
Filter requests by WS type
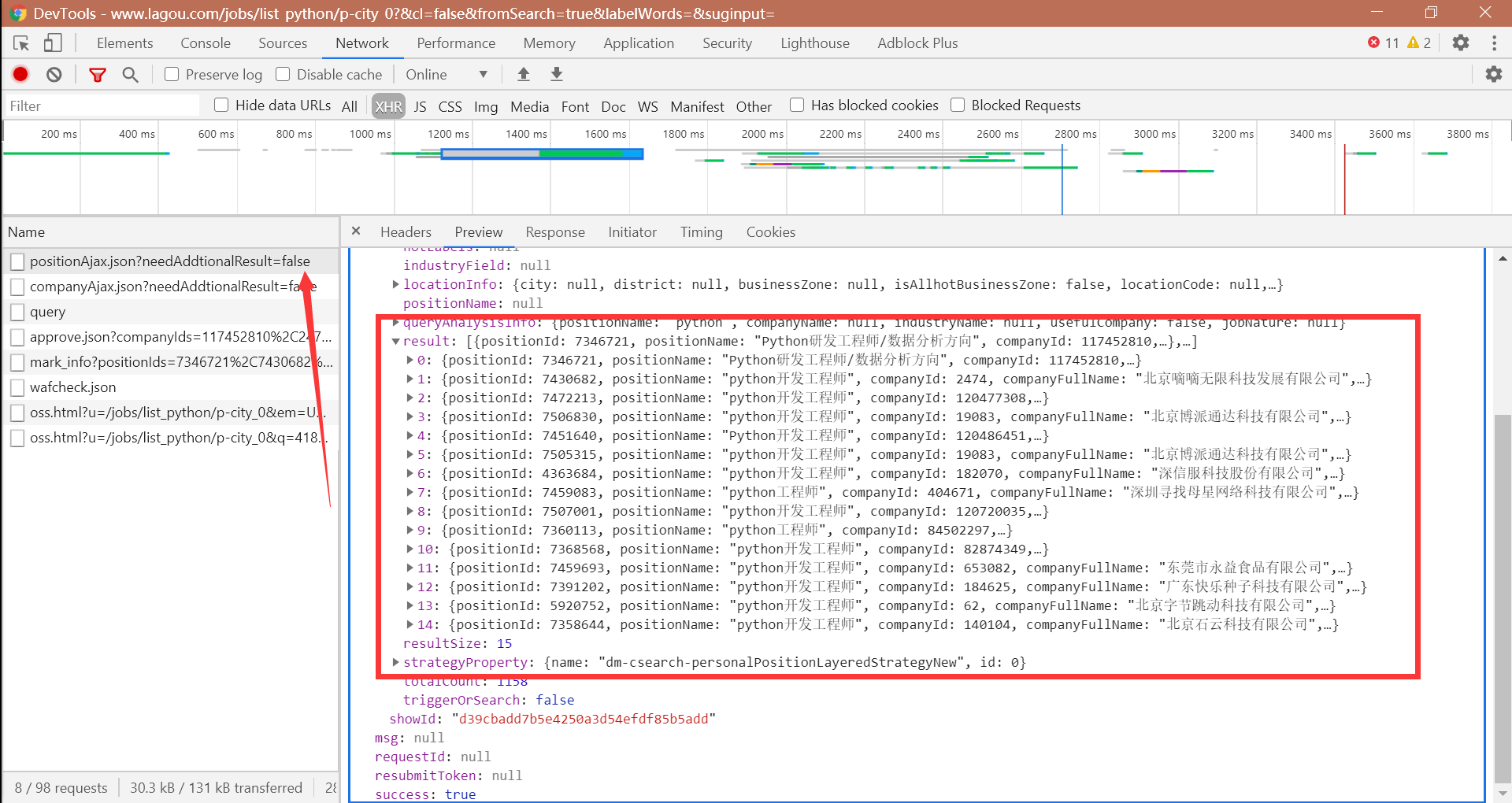pyautogui.click(x=648, y=107)
